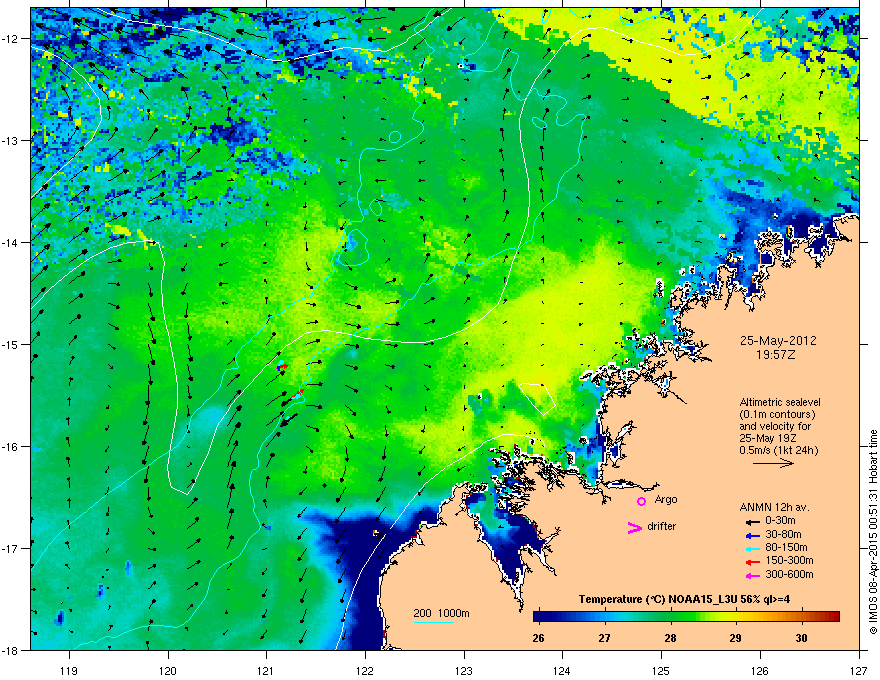Viewport: 880px width, 680px height.
Task: Click the longitude axis label '125'
Action: pos(661,670)
